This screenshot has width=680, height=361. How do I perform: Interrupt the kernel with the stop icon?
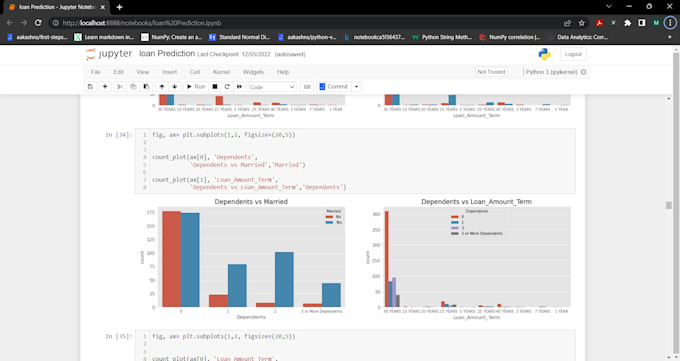coord(215,87)
